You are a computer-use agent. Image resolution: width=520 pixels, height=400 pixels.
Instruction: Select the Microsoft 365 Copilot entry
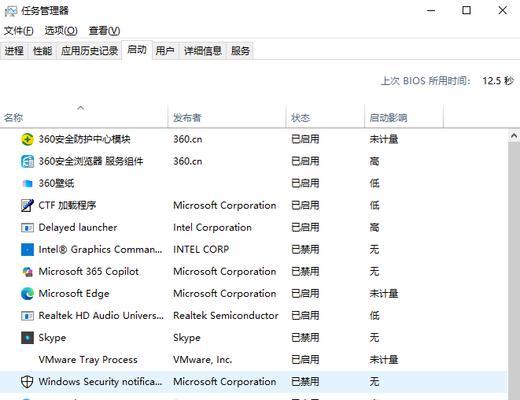coord(88,271)
